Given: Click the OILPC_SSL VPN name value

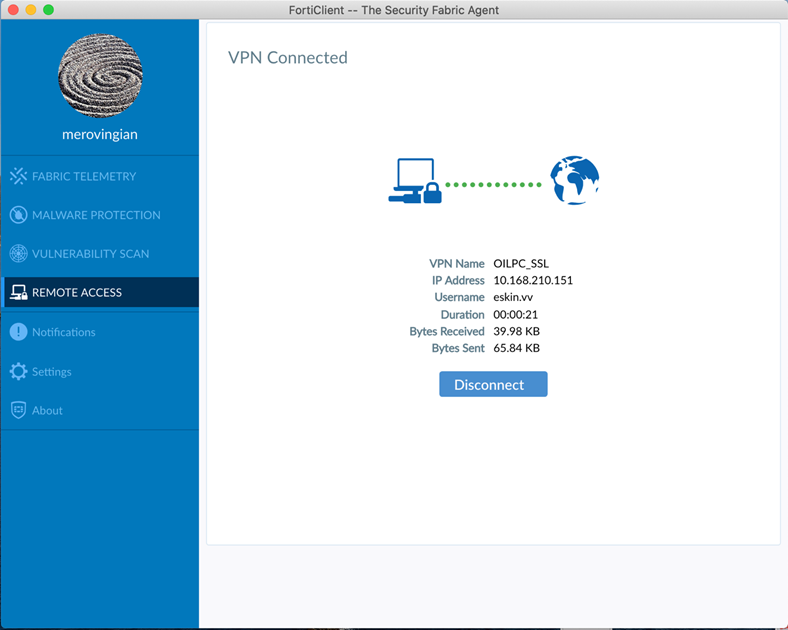Looking at the screenshot, I should pos(521,263).
